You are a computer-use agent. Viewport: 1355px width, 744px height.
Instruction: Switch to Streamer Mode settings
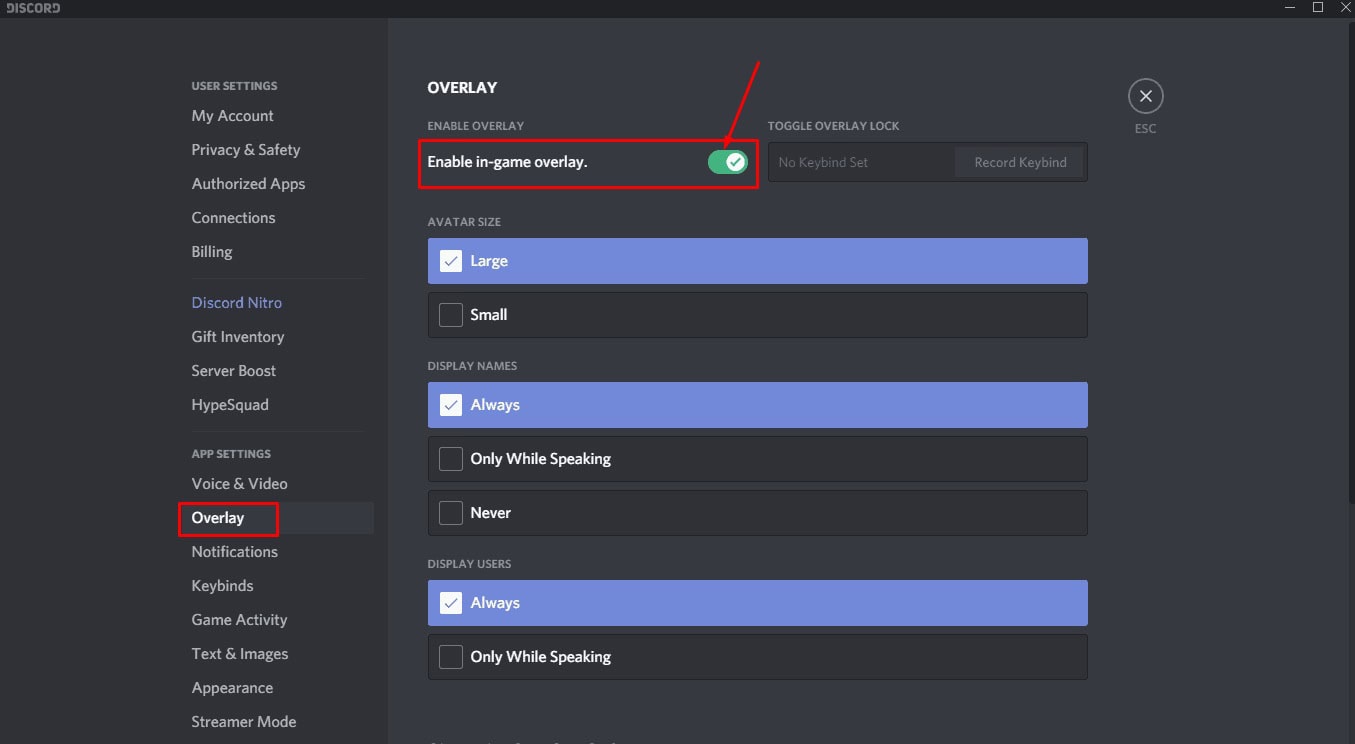pos(243,722)
